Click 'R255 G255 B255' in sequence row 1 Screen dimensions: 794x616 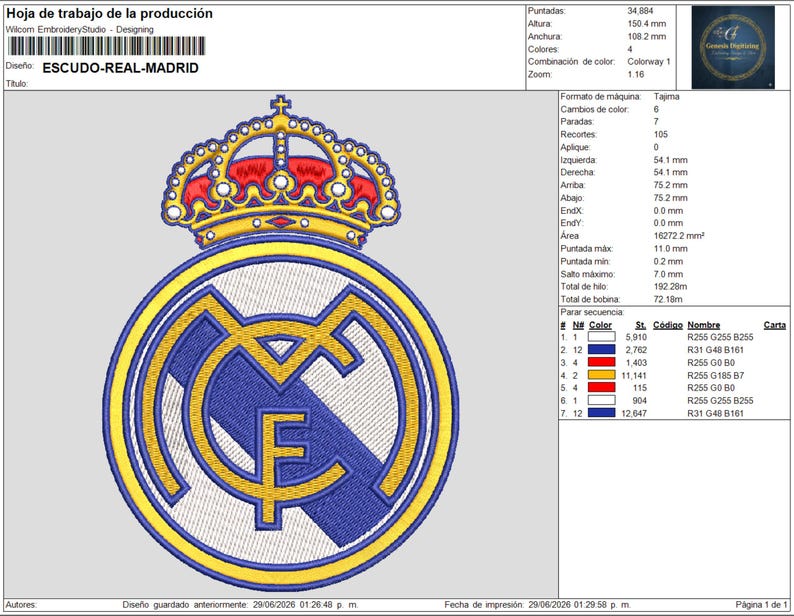point(720,337)
